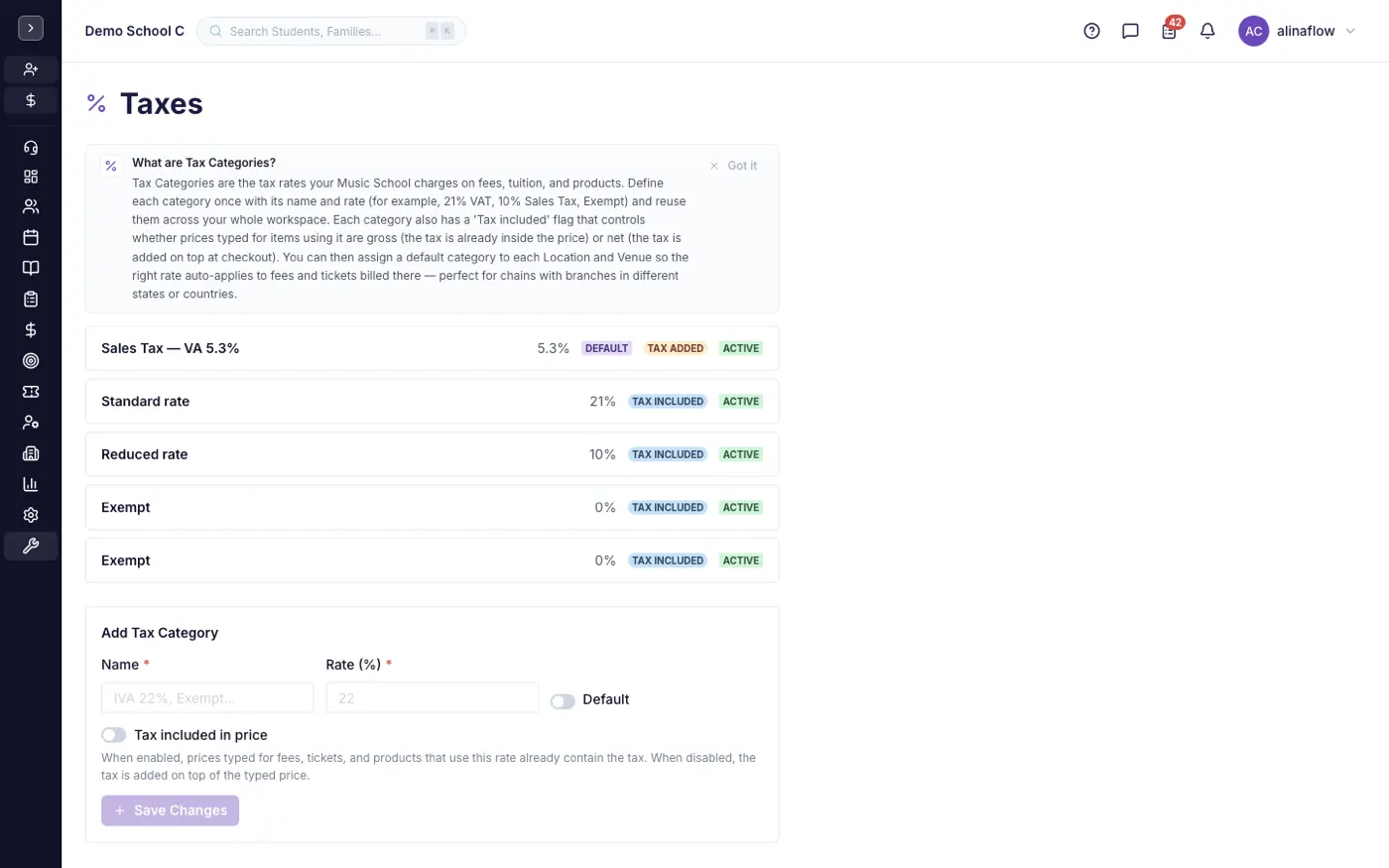Click the Save Changes button
The width and height of the screenshot is (1389, 868).
coord(170,810)
